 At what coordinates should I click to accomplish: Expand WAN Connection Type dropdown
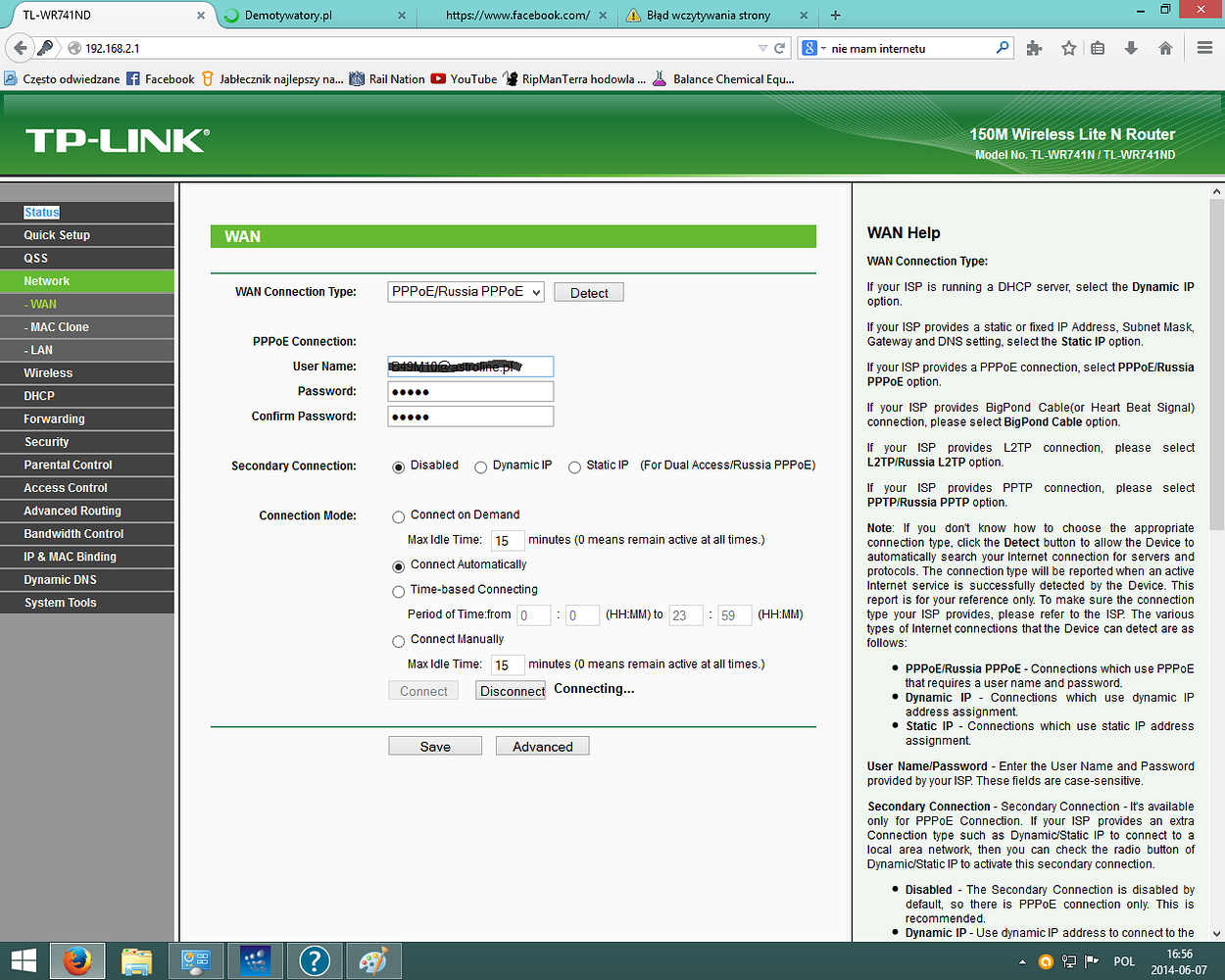(x=465, y=292)
